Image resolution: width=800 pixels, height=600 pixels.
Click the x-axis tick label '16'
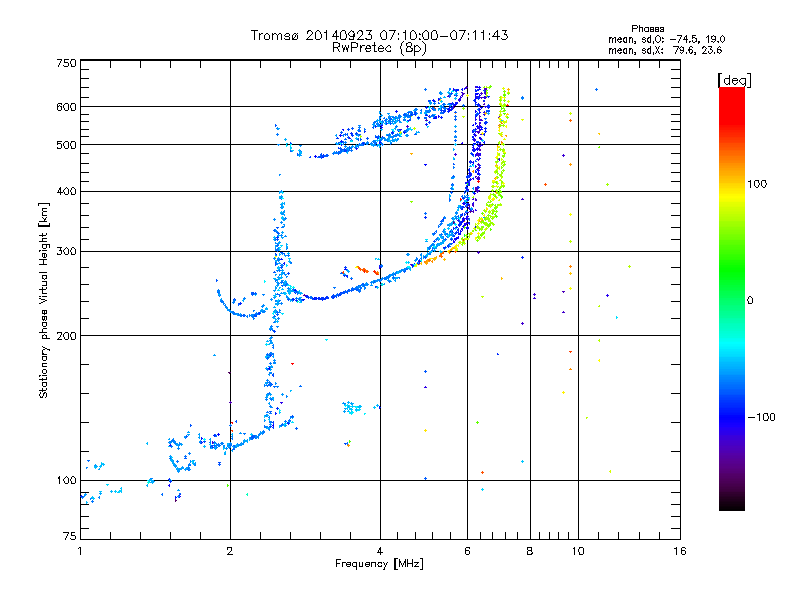pyautogui.click(x=680, y=551)
